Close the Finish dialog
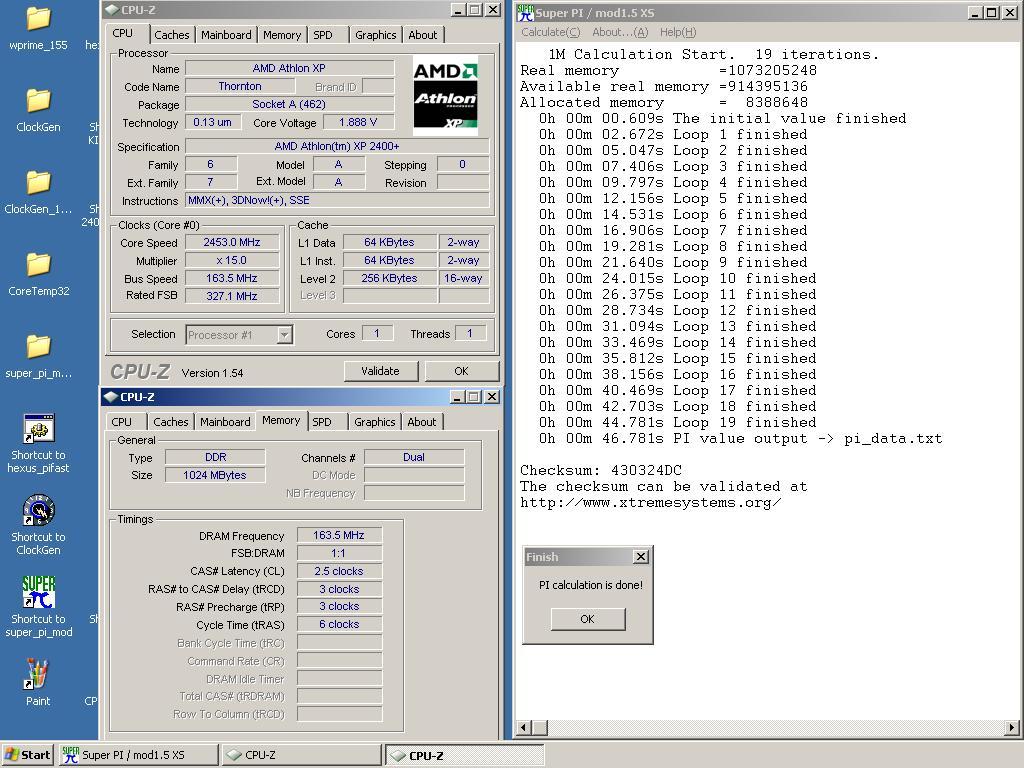 (x=641, y=556)
